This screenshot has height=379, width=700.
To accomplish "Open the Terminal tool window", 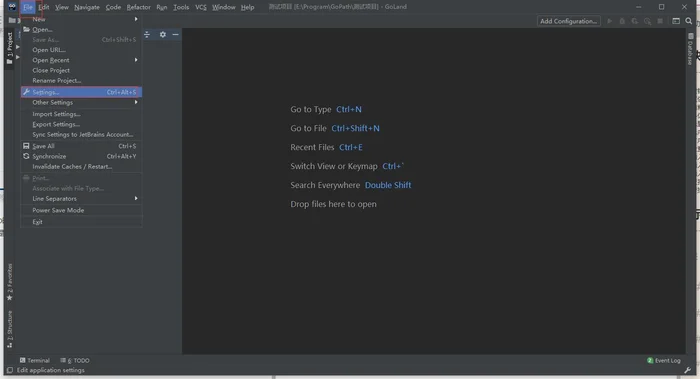I will (34, 360).
